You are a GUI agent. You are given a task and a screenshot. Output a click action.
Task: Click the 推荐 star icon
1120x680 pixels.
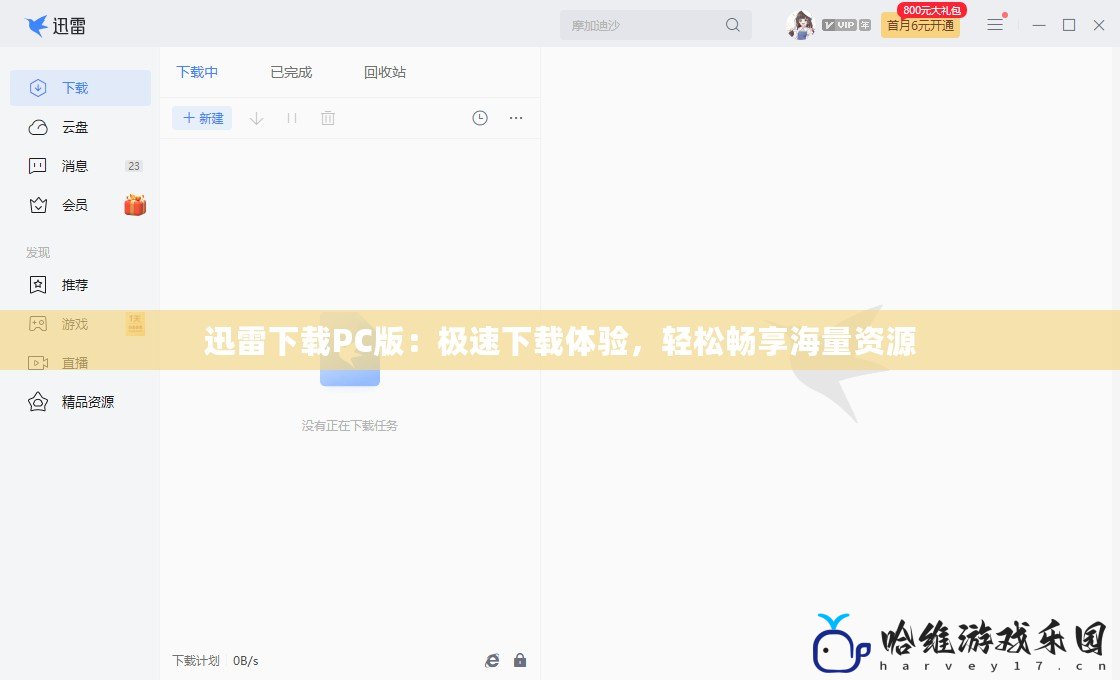click(x=38, y=285)
